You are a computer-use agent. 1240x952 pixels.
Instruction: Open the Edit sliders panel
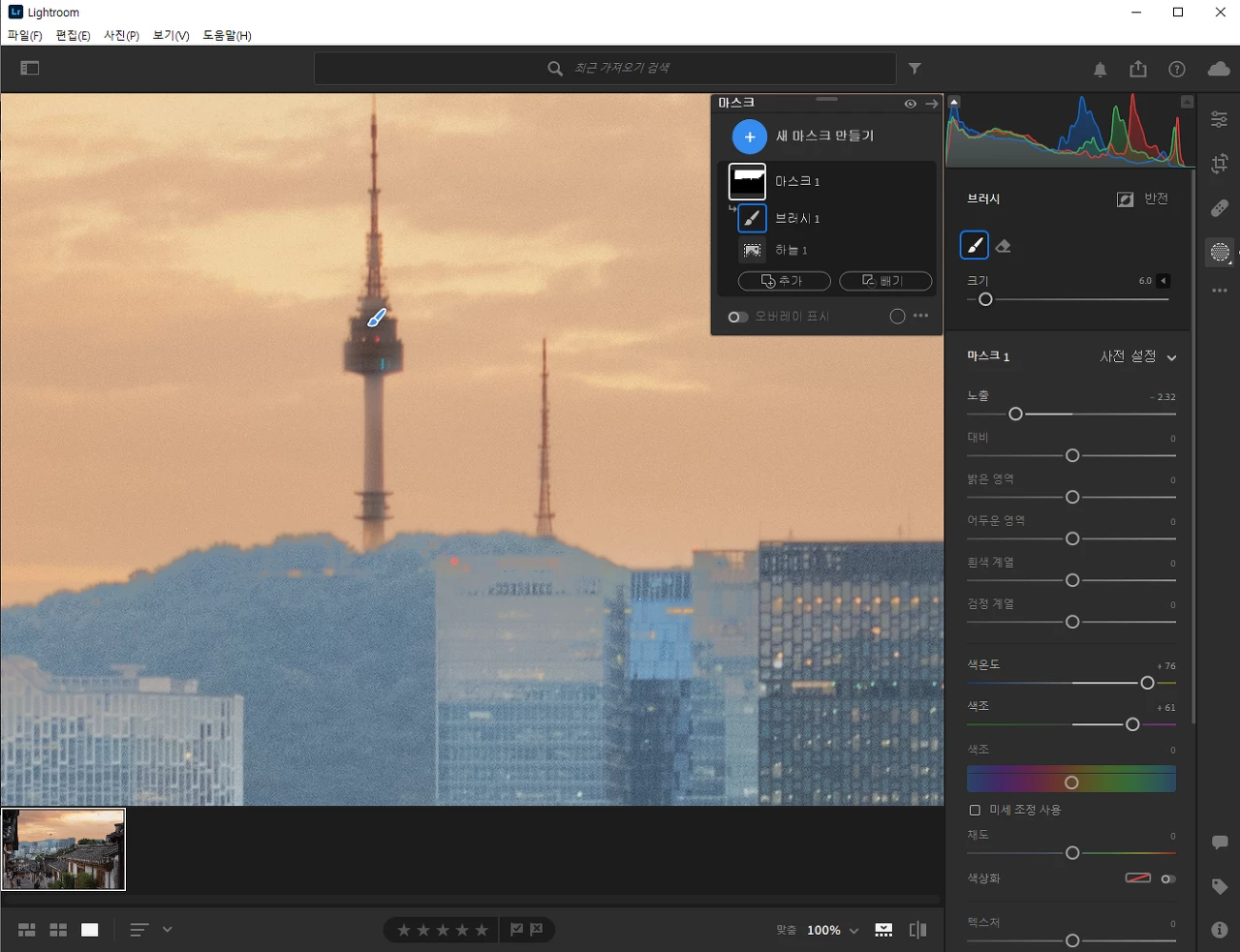pyautogui.click(x=1220, y=120)
